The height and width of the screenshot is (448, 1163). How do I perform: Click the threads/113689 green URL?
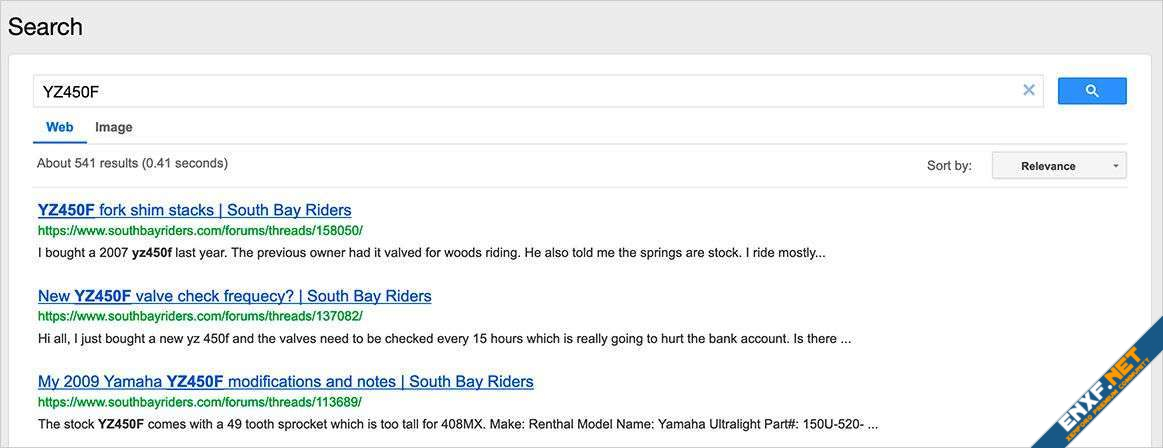[200, 402]
